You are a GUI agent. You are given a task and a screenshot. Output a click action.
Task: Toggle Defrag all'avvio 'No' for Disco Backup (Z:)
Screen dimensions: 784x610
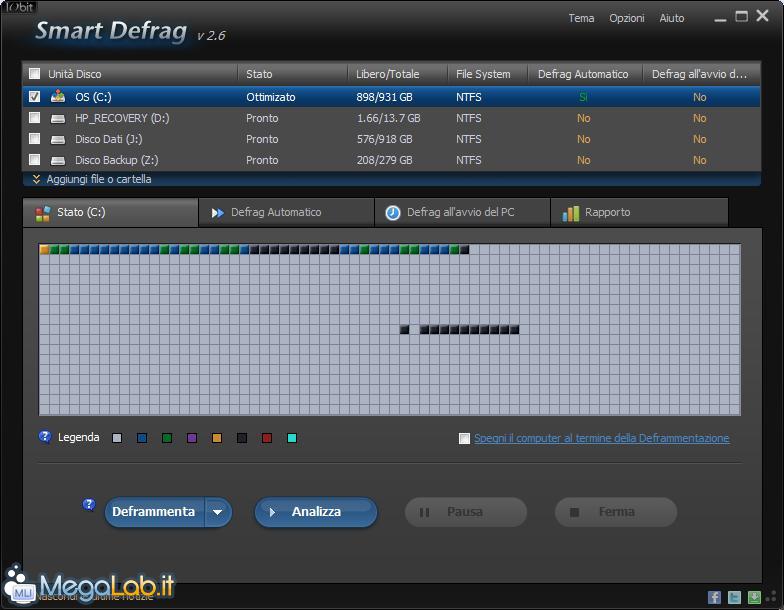tap(700, 160)
